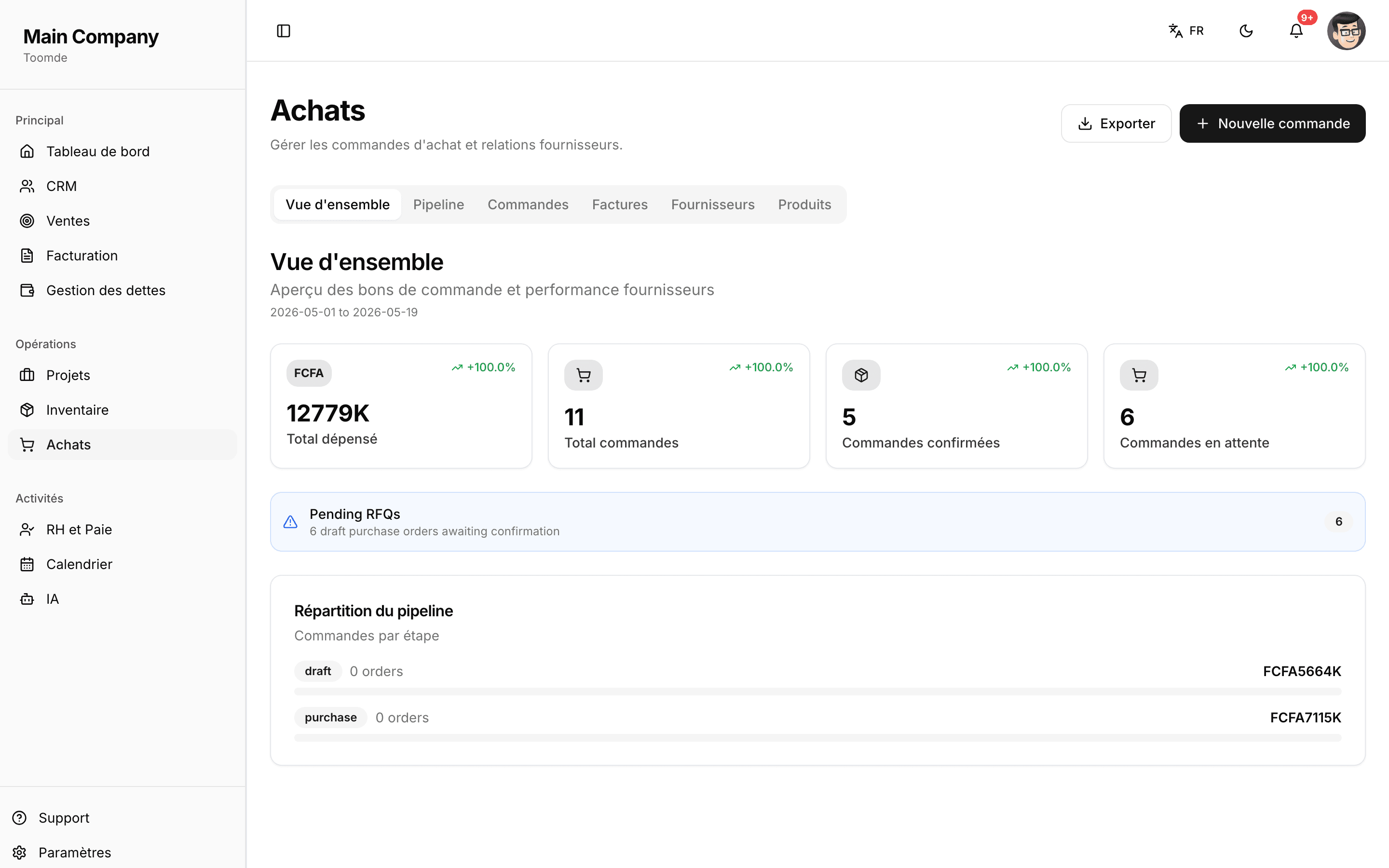Image resolution: width=1389 pixels, height=868 pixels.
Task: Open Tableau de bord home icon
Action: coord(27,151)
